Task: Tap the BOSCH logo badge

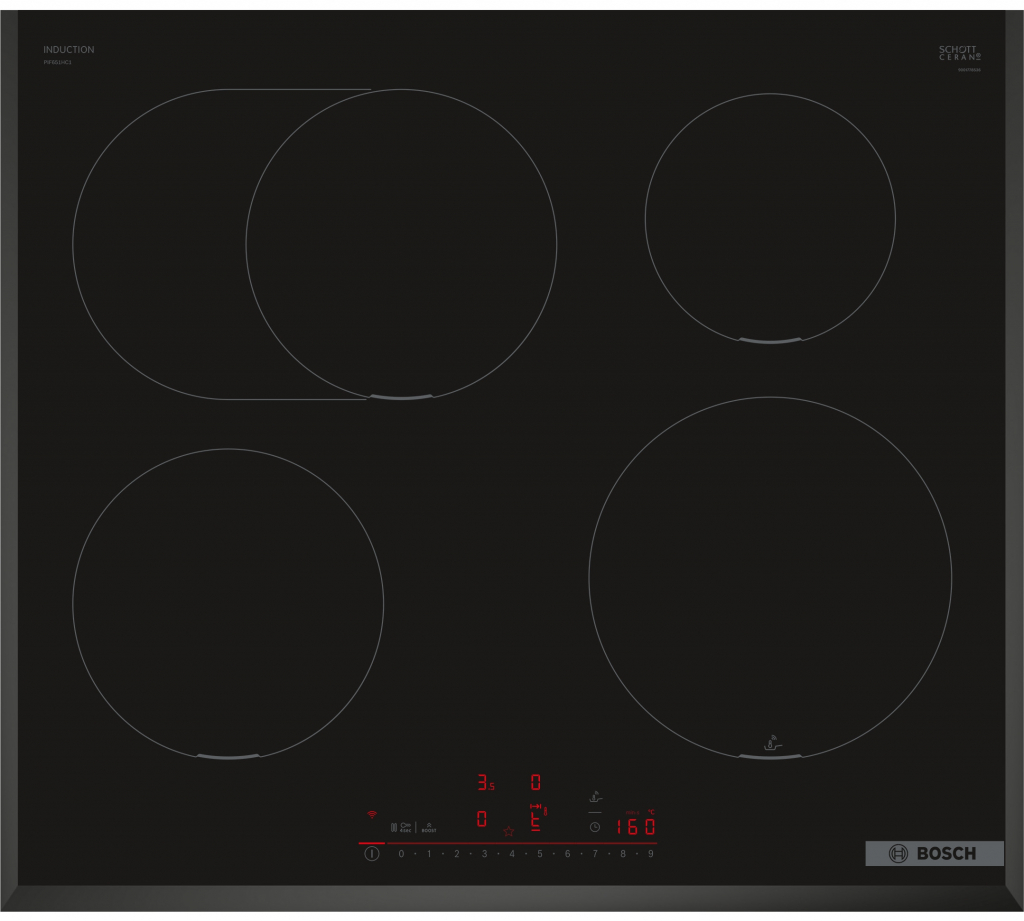Action: 934,853
